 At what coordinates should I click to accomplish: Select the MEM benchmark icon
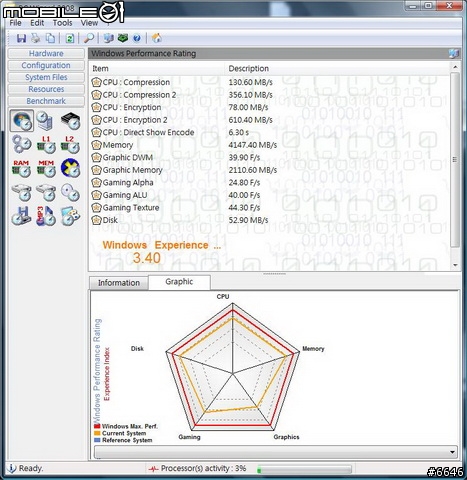tap(46, 168)
